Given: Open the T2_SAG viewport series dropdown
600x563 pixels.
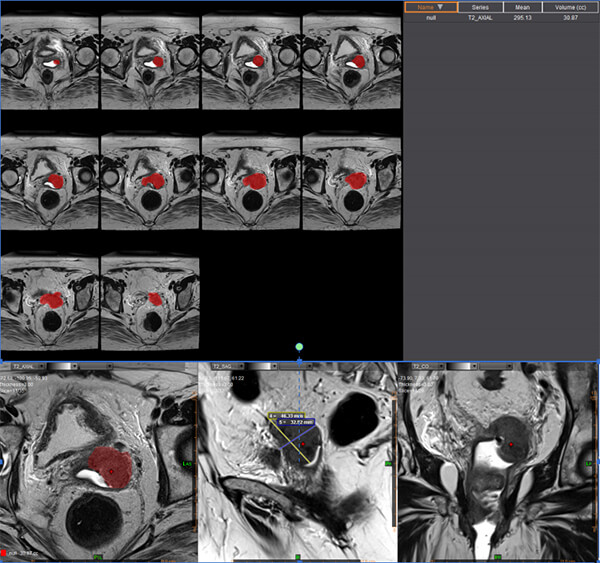Looking at the screenshot, I should tap(229, 367).
